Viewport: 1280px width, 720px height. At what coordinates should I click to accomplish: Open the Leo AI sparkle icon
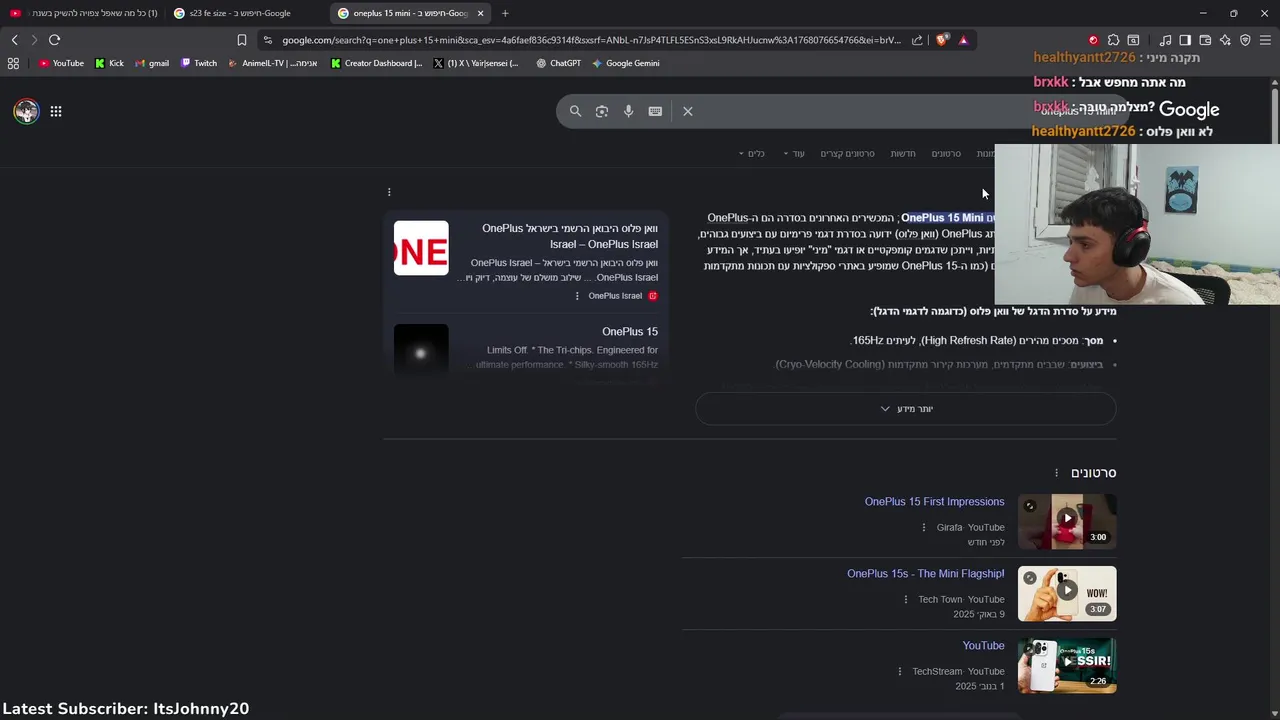pyautogui.click(x=1225, y=40)
